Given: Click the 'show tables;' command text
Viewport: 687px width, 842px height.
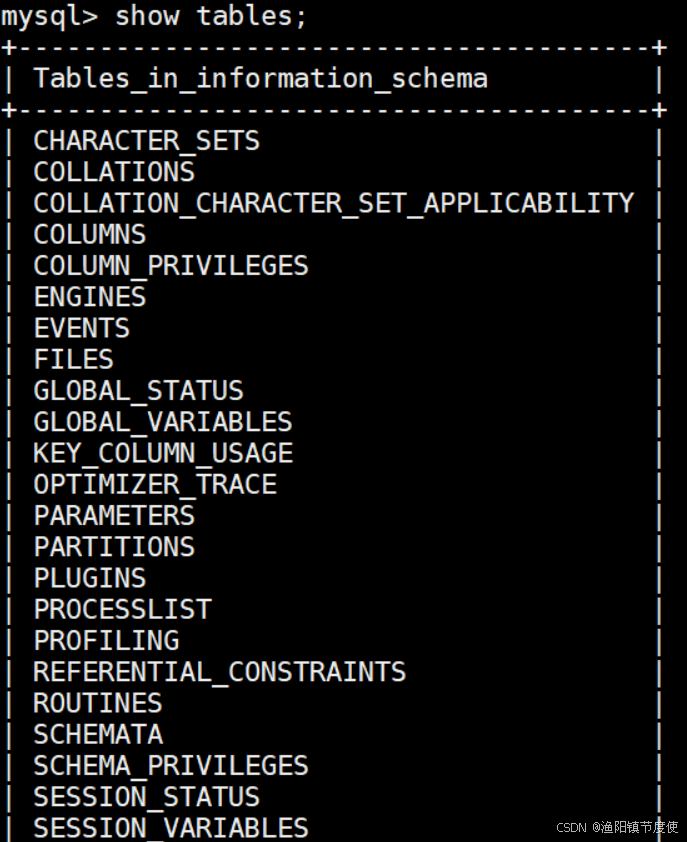Looking at the screenshot, I should [x=211, y=16].
